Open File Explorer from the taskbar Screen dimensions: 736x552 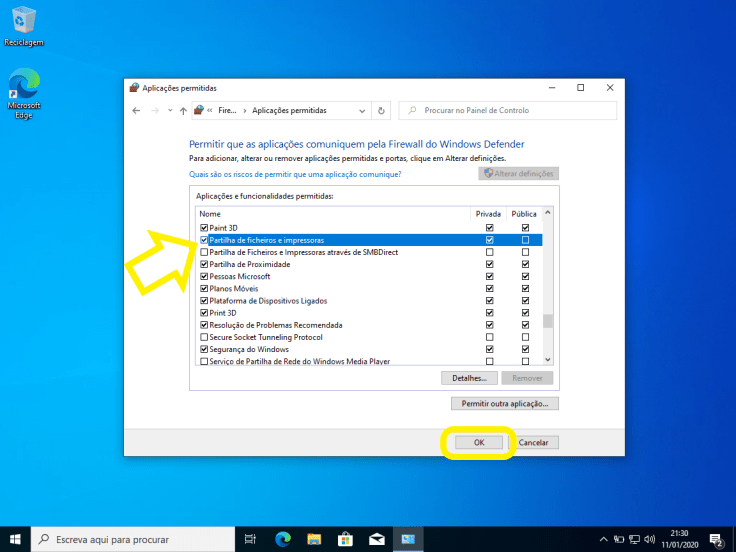tap(313, 540)
